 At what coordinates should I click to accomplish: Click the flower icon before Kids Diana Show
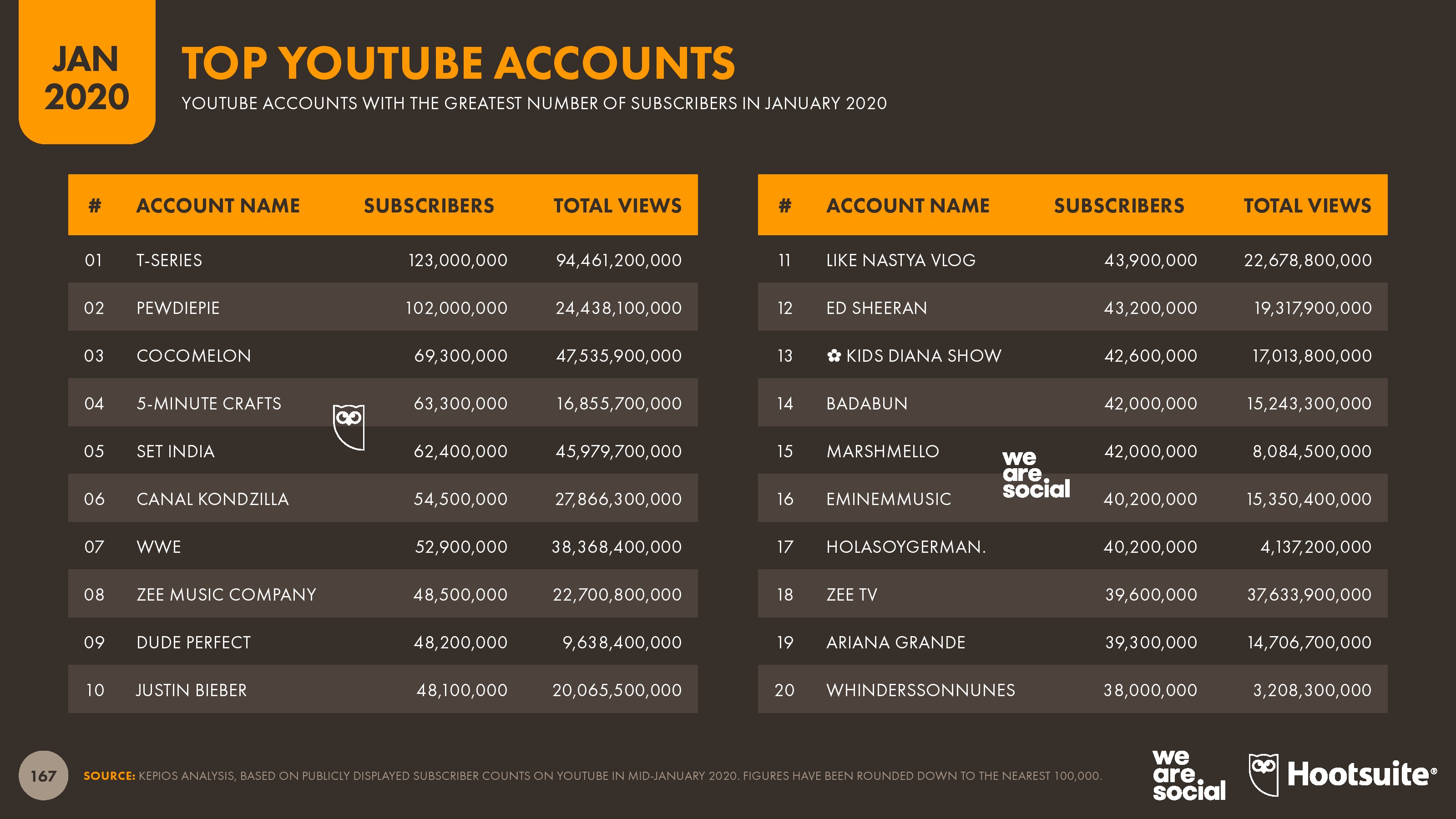(x=834, y=355)
